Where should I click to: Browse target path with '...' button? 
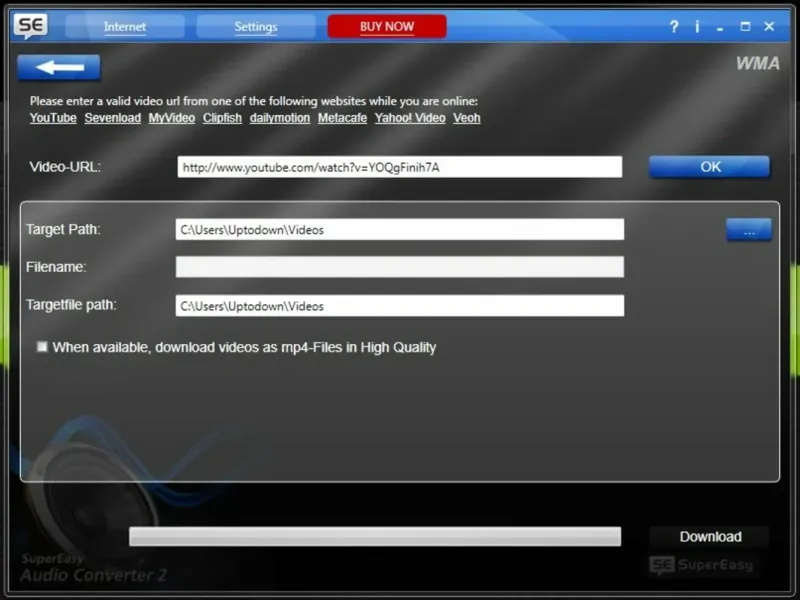[749, 229]
